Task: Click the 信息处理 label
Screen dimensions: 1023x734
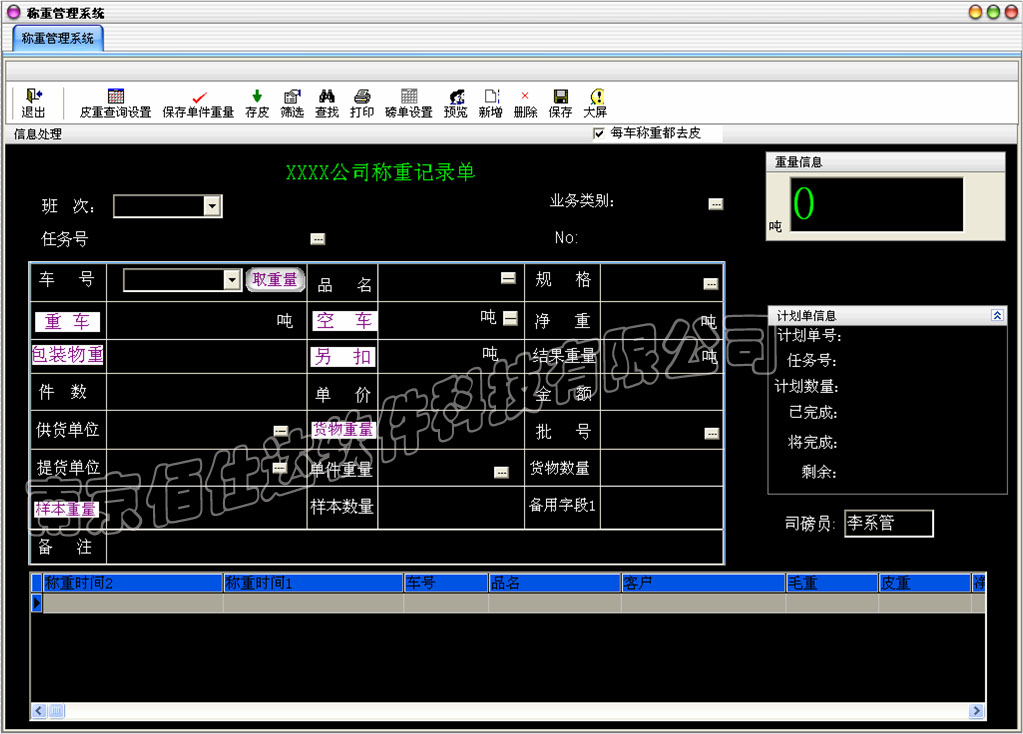Action: tap(38, 134)
